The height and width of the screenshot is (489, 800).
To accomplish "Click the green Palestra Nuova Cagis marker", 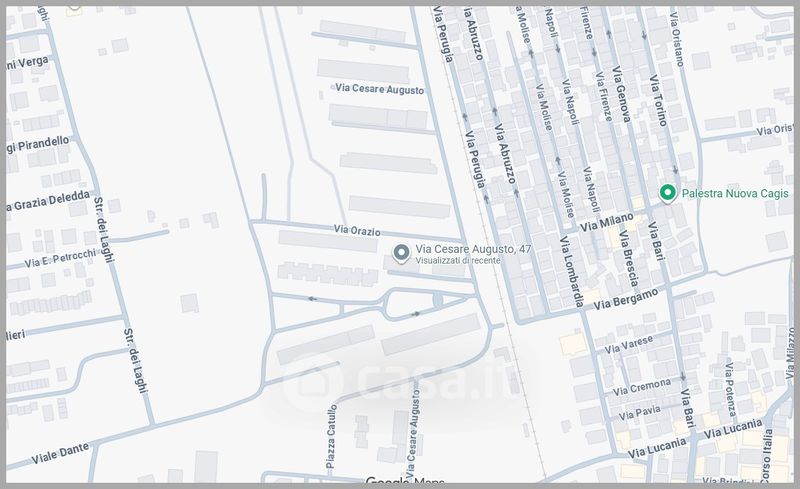I will coord(667,193).
